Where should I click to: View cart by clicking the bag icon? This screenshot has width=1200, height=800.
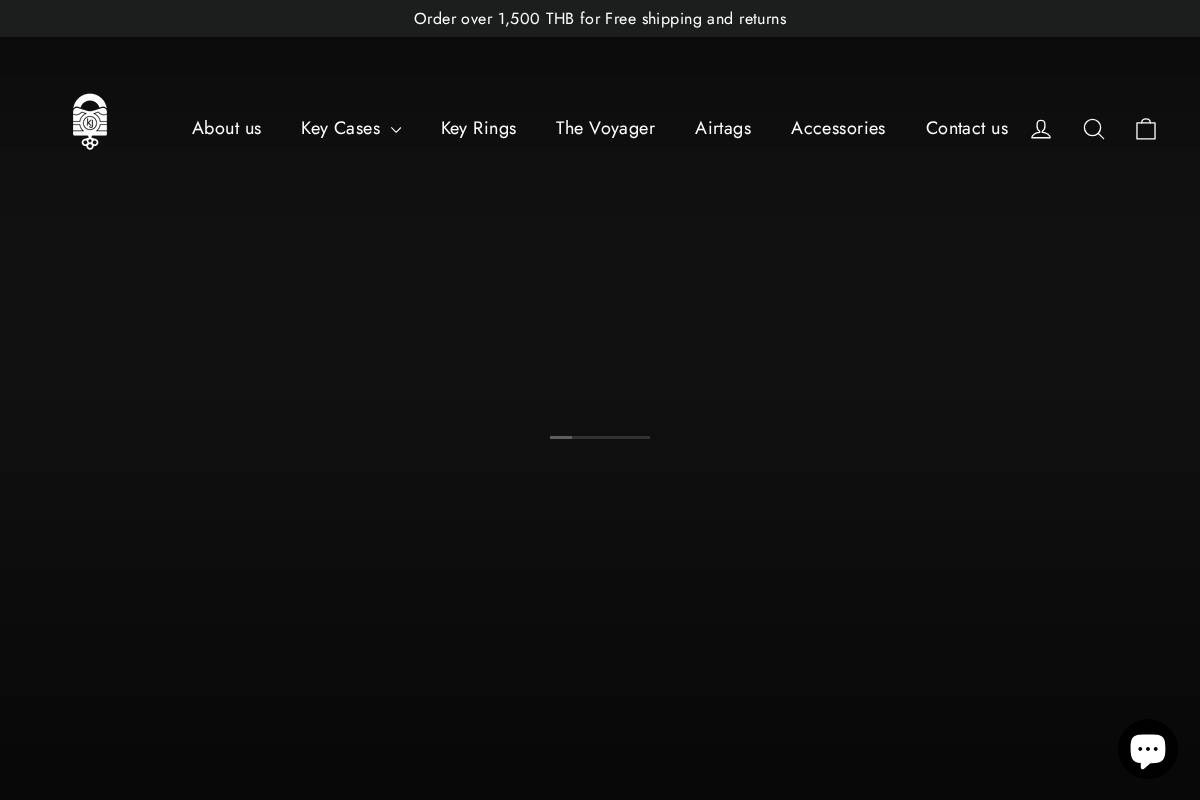1146,128
